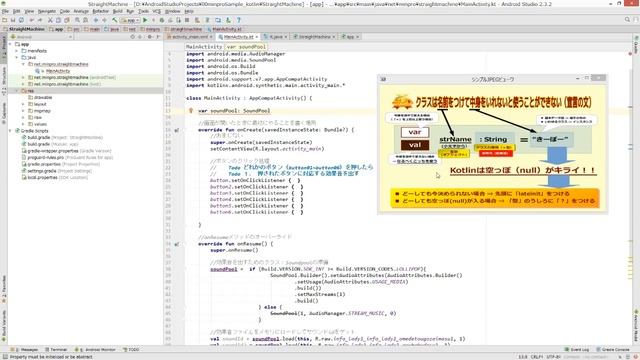Open the Event Log panel
This screenshot has height=360, width=640.
577,350
